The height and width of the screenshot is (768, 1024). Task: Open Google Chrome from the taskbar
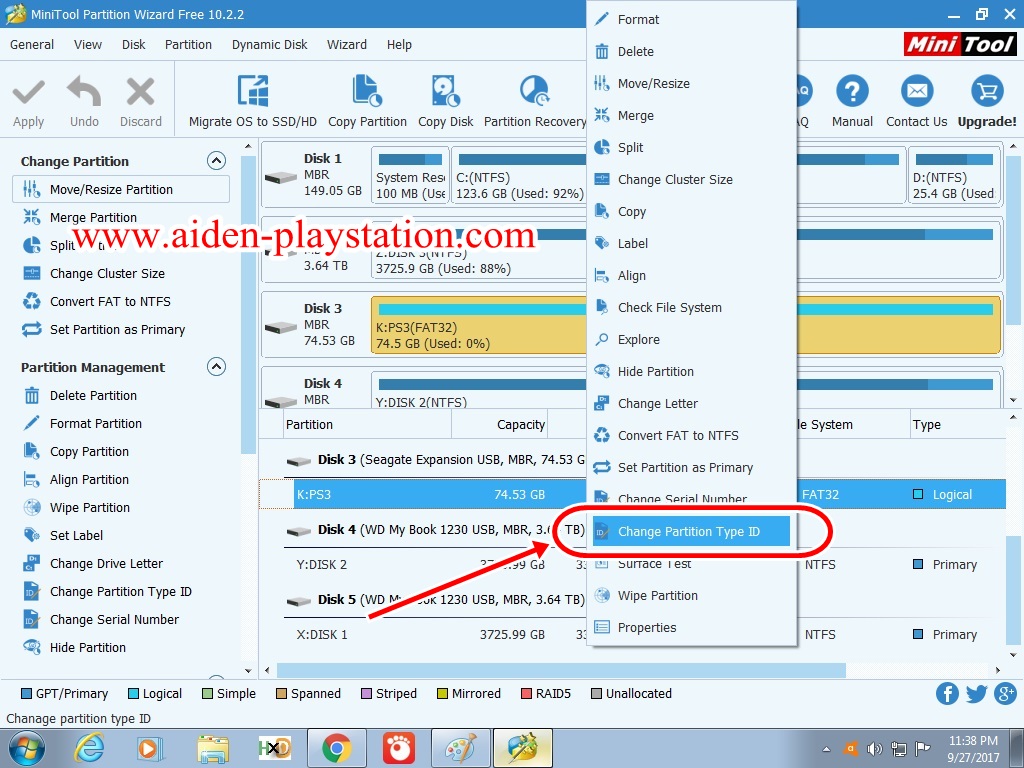(x=336, y=748)
